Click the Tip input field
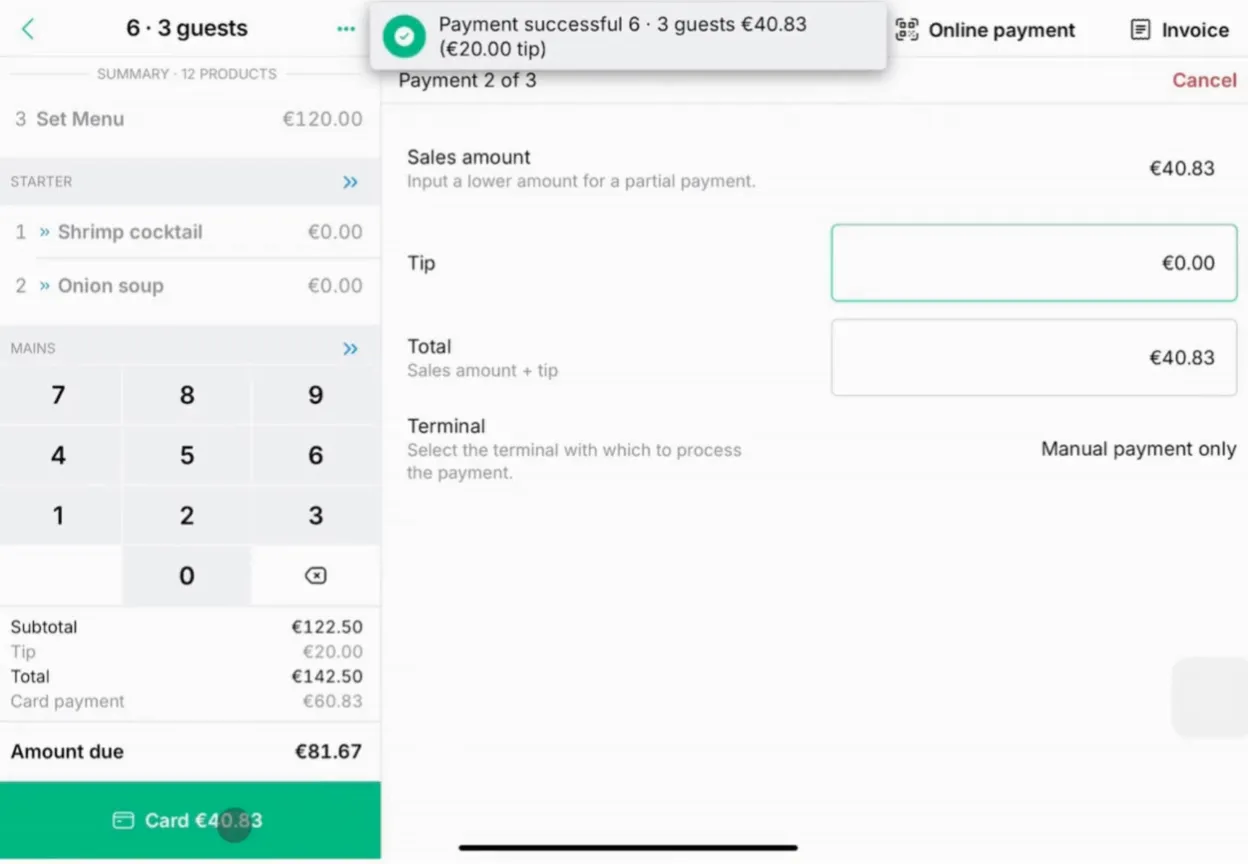Viewport: 1248px width, 864px height. (1033, 263)
